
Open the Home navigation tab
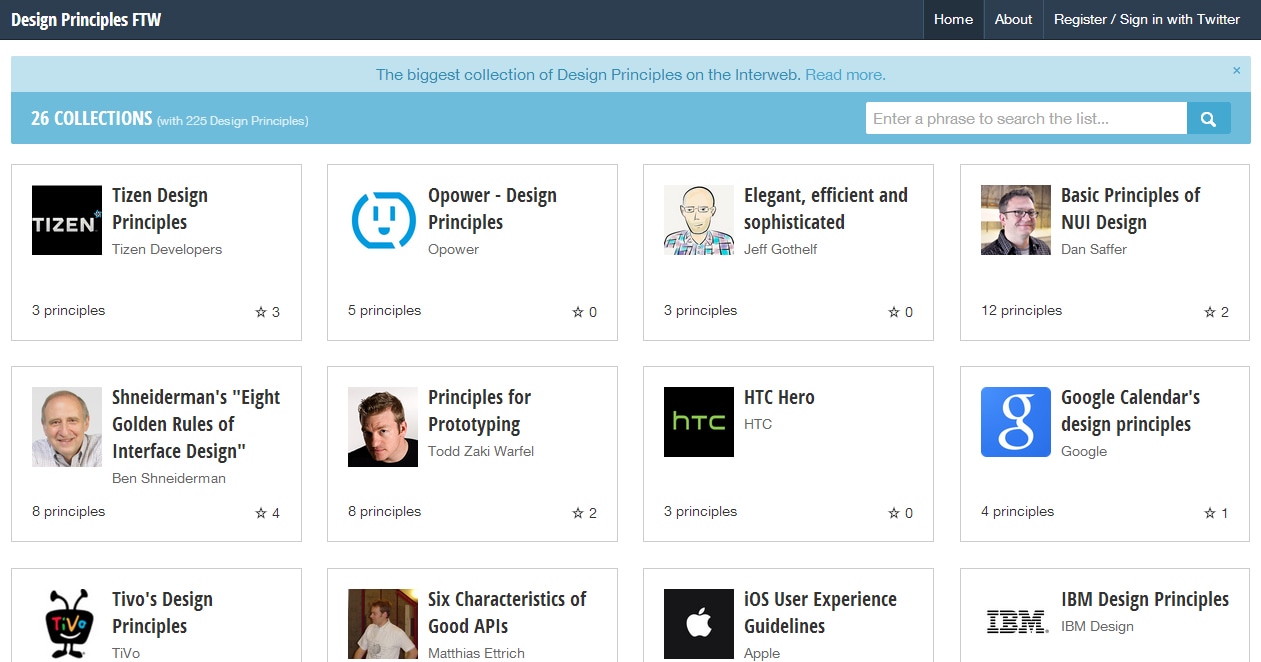[x=953, y=19]
